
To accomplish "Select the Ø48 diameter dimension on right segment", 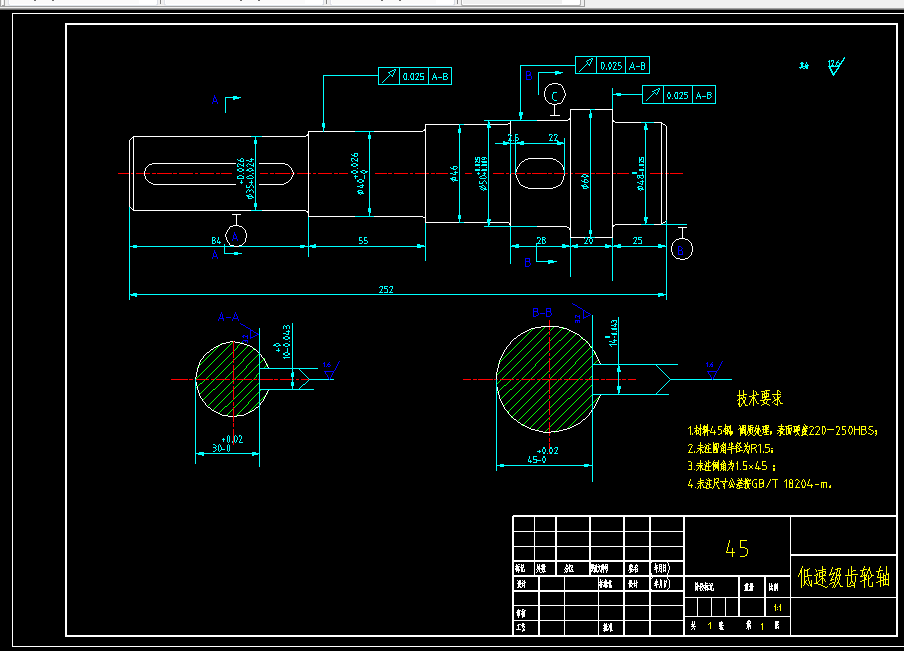I will point(639,174).
